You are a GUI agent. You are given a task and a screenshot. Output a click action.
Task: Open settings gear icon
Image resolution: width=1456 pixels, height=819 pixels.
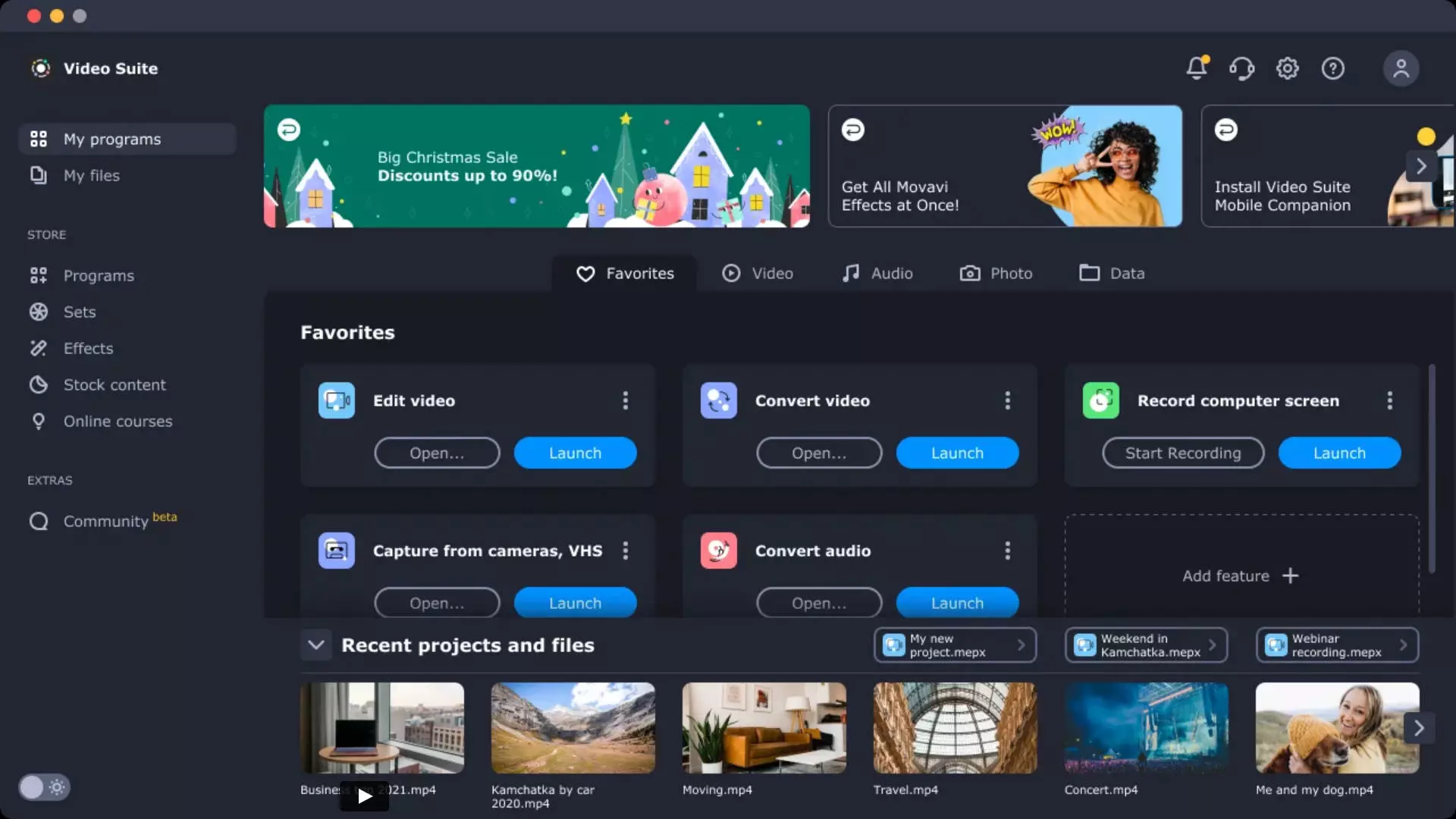point(1287,68)
